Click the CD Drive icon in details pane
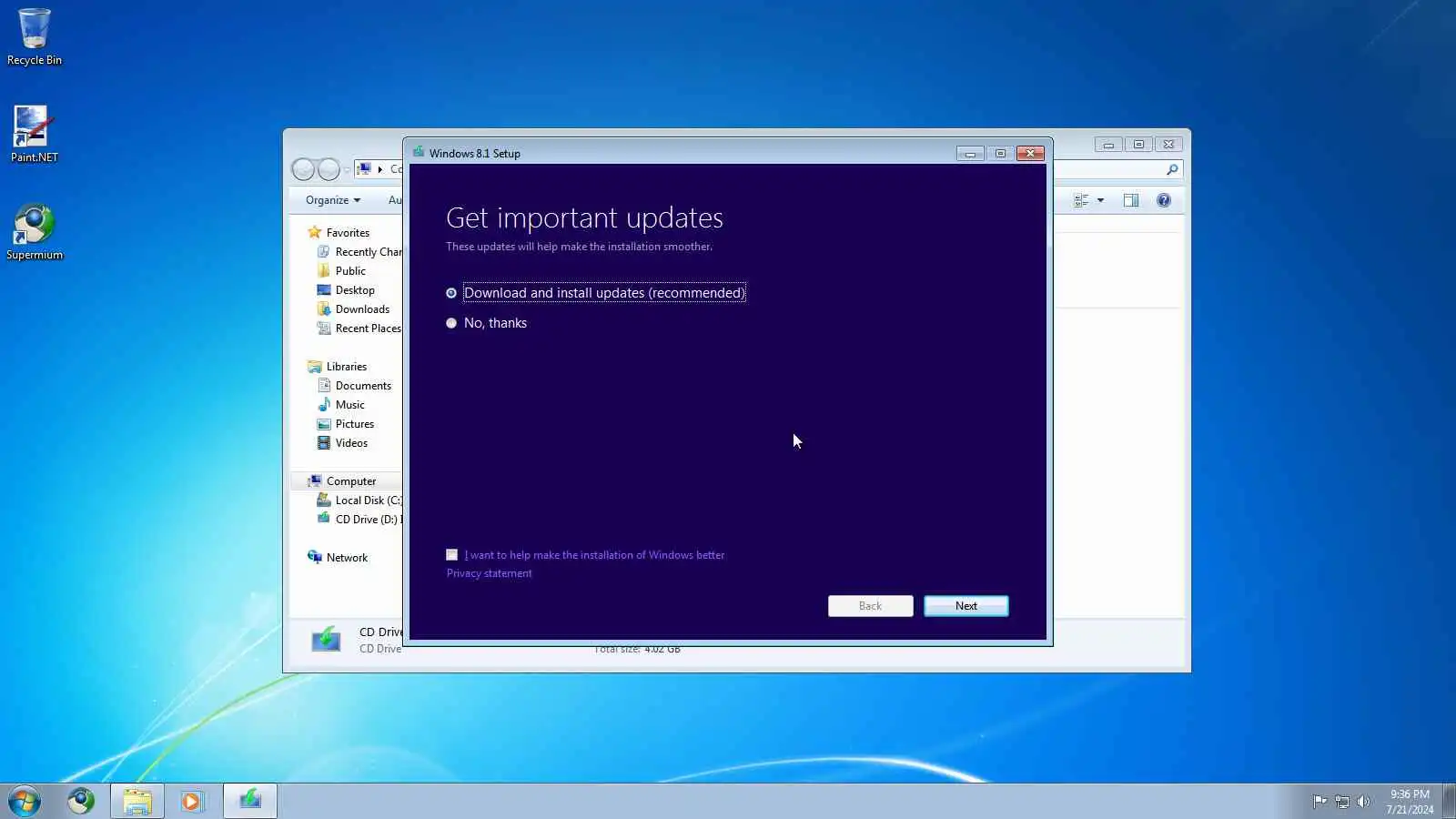The width and height of the screenshot is (1456, 819). pyautogui.click(x=326, y=639)
